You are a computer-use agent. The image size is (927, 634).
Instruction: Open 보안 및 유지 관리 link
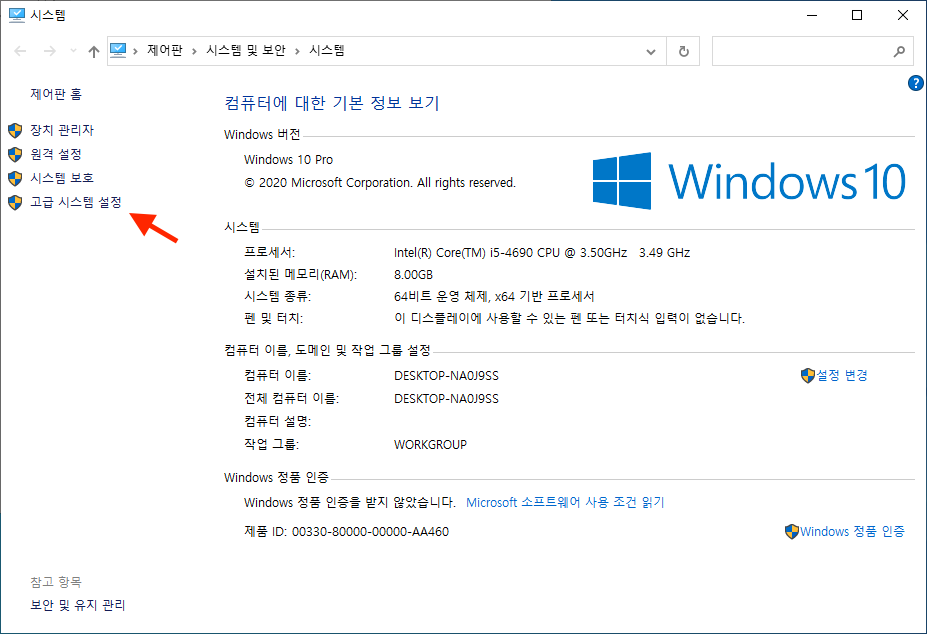click(78, 606)
